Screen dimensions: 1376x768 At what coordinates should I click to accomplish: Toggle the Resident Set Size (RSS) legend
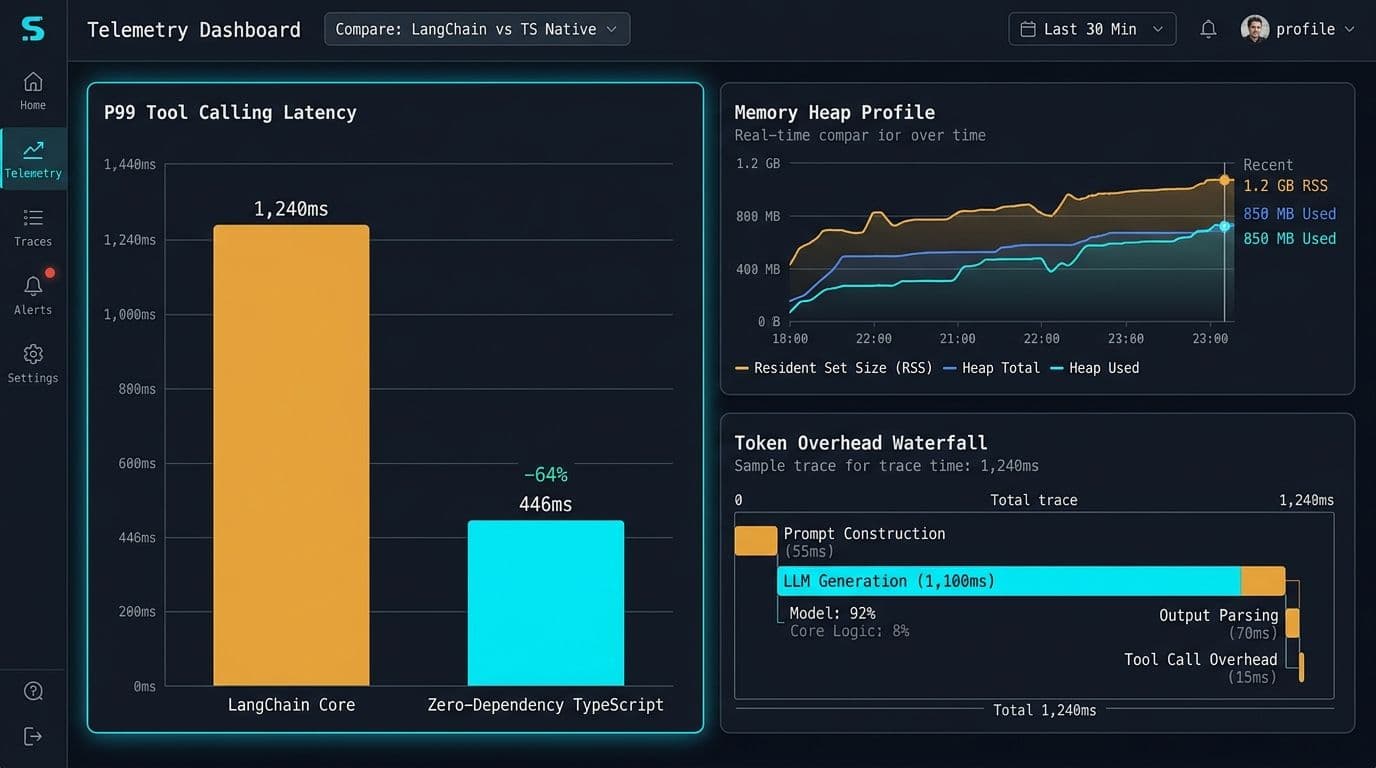tap(833, 368)
